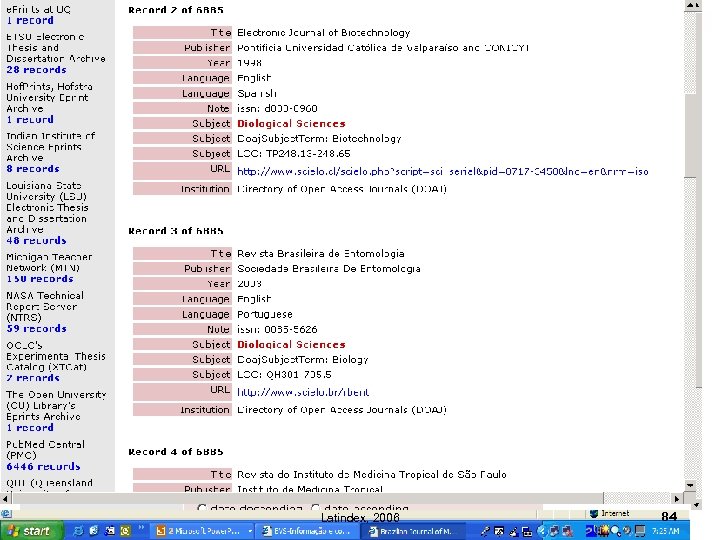Click year '2003' in Record 3
Screen dimensions: 720x540
click(x=249, y=284)
